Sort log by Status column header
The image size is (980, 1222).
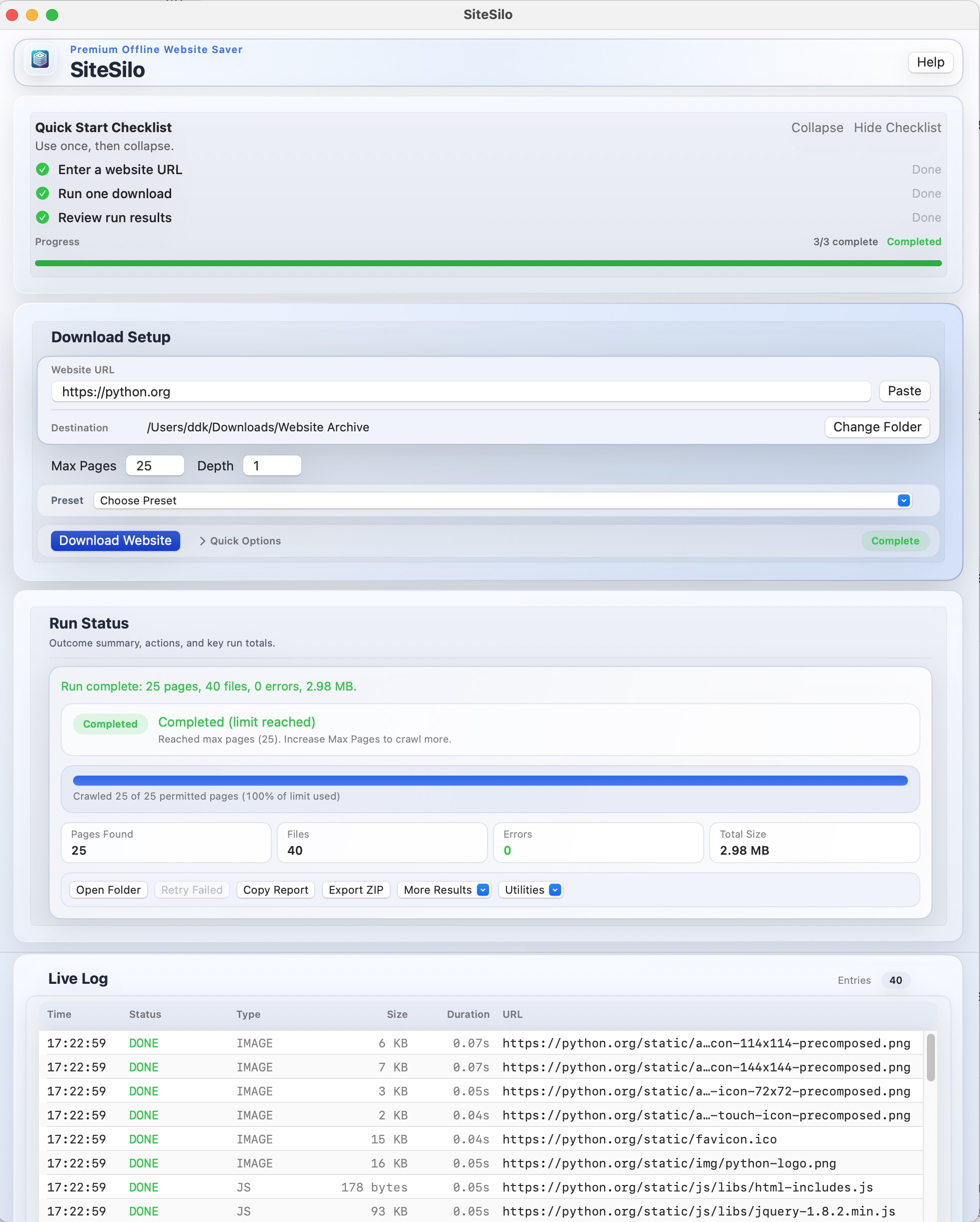tap(145, 1014)
